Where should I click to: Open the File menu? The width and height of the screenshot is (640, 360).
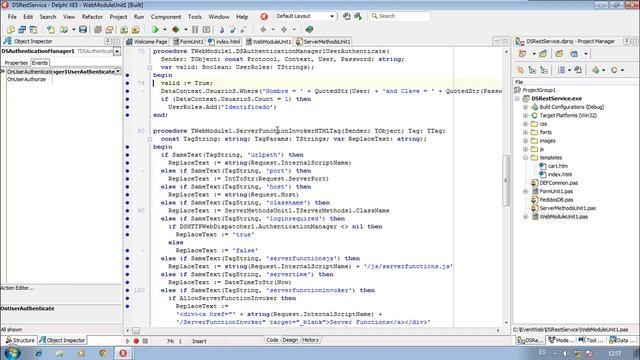12,17
